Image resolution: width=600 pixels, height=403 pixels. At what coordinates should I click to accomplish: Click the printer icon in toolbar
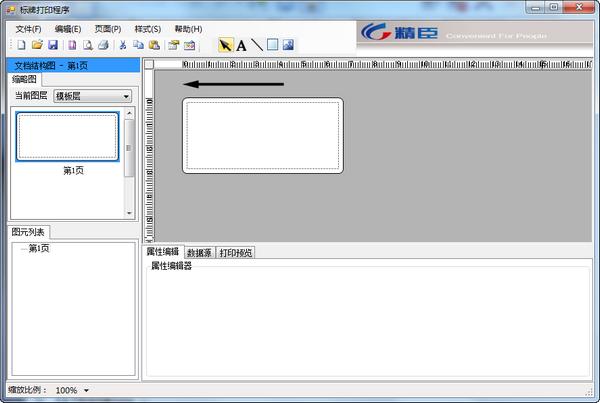(x=102, y=45)
